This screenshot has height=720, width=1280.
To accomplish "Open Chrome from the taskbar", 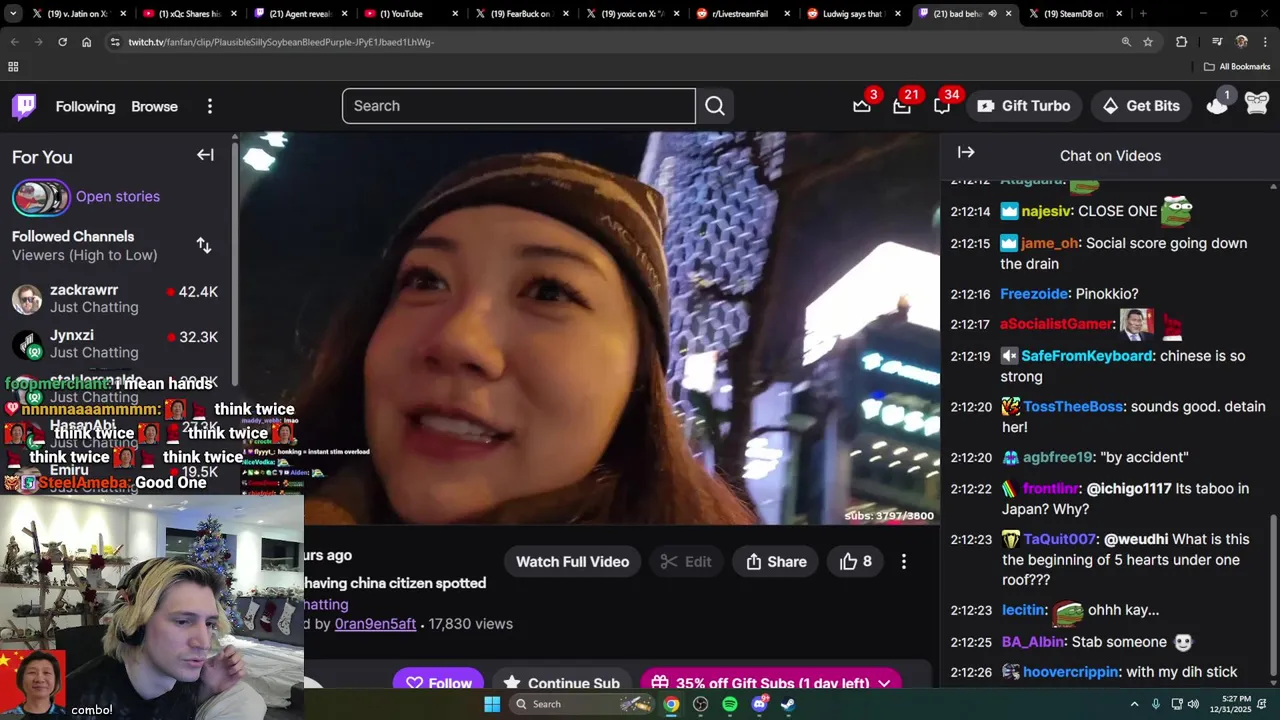I will click(671, 704).
